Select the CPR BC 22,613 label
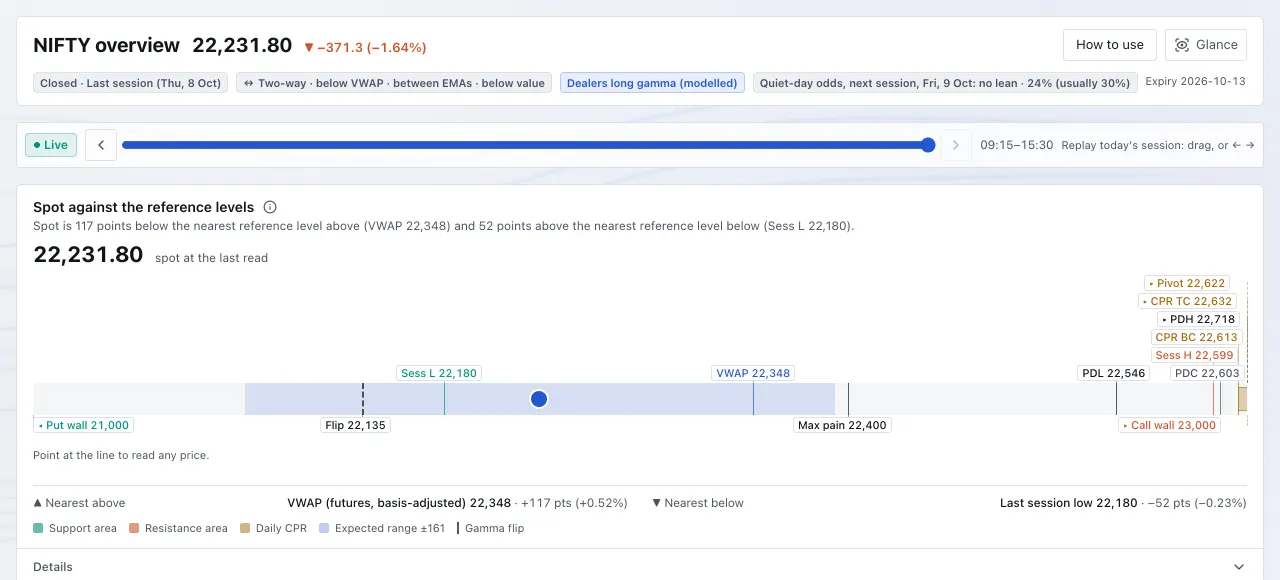This screenshot has width=1280, height=580. click(x=1196, y=337)
